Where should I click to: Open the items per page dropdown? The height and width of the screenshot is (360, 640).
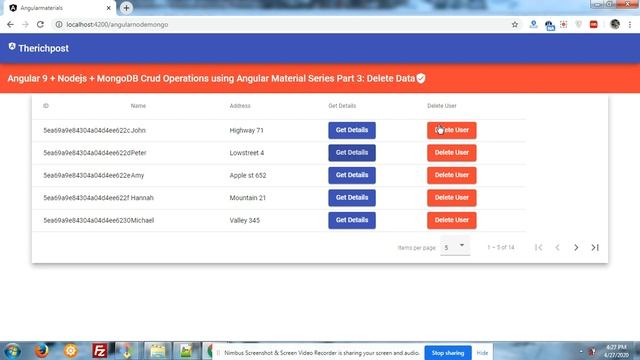point(455,247)
